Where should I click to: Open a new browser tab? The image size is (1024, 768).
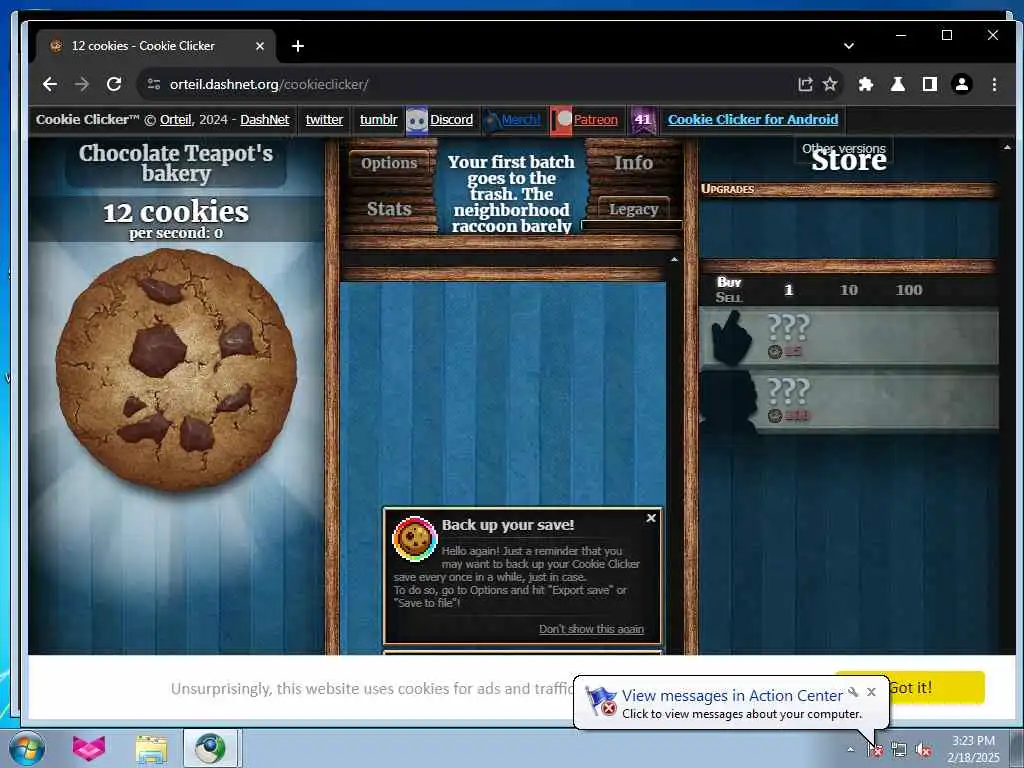click(298, 46)
